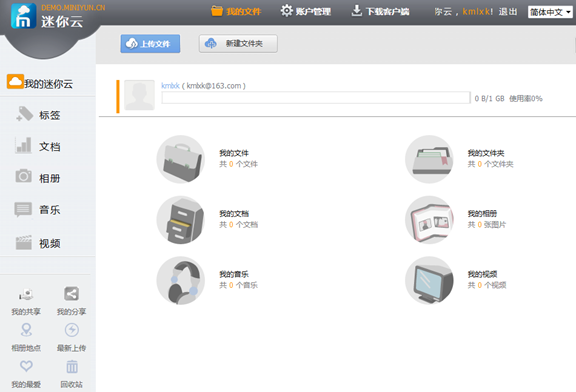The width and height of the screenshot is (576, 392).
Task: Click the 标签 tag icon
Action: [24, 114]
